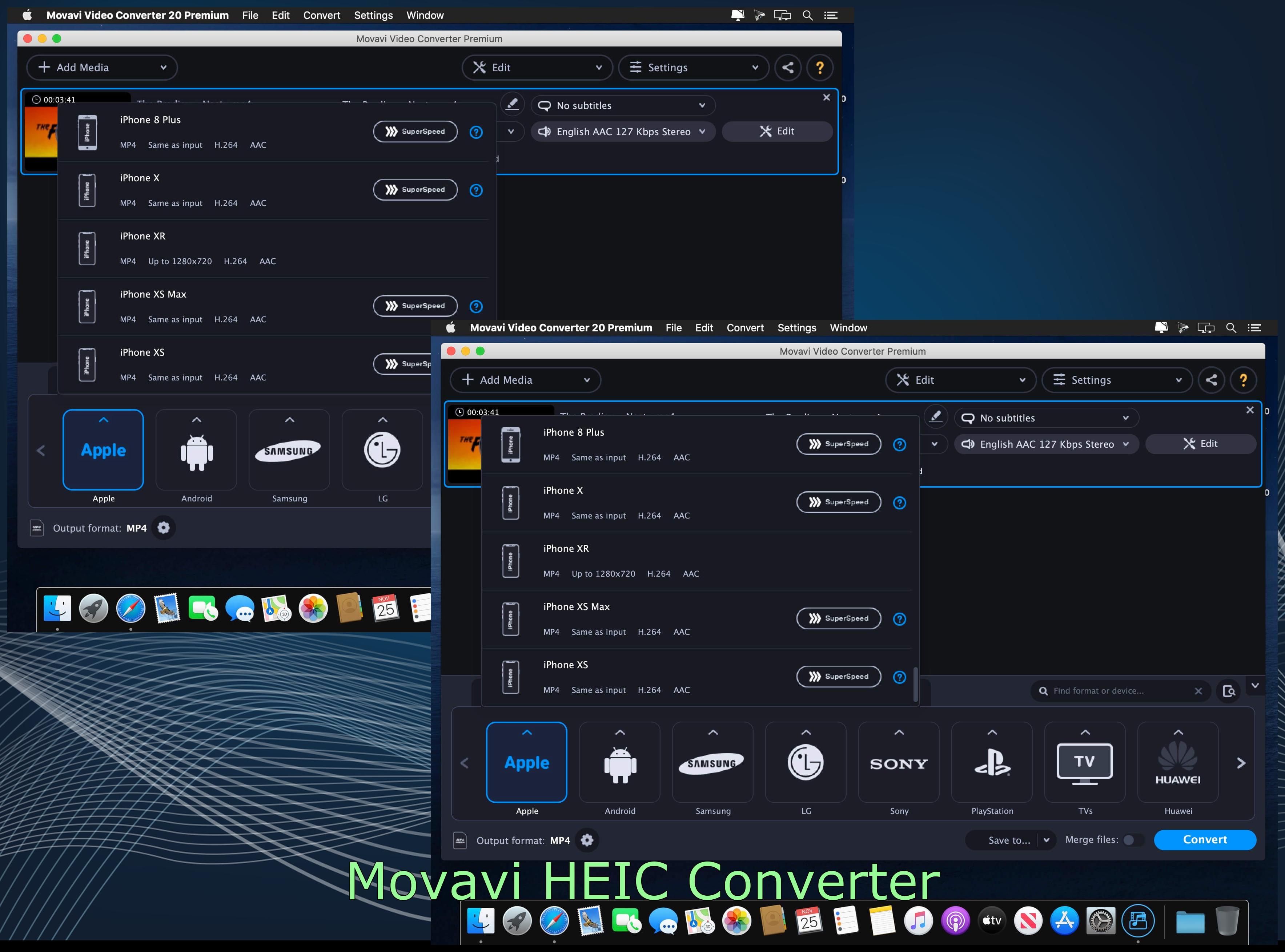
Task: Click SuperSpeed for iPhone X in back window
Action: point(415,190)
